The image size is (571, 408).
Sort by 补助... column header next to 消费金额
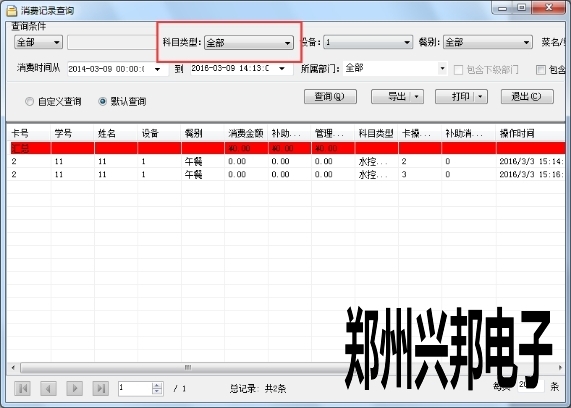[289, 133]
